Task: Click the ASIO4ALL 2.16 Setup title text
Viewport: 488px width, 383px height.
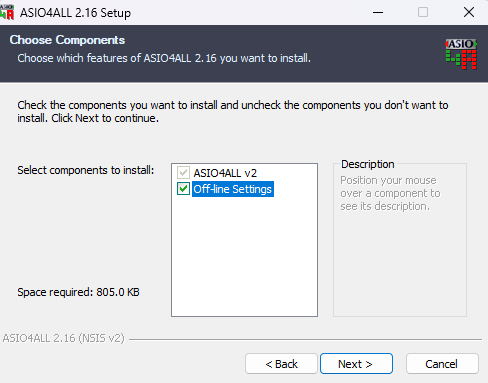Action: point(75,13)
